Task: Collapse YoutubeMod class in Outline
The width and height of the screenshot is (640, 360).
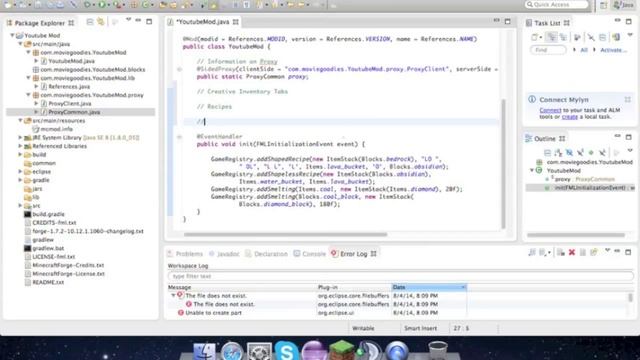Action: pyautogui.click(x=532, y=171)
